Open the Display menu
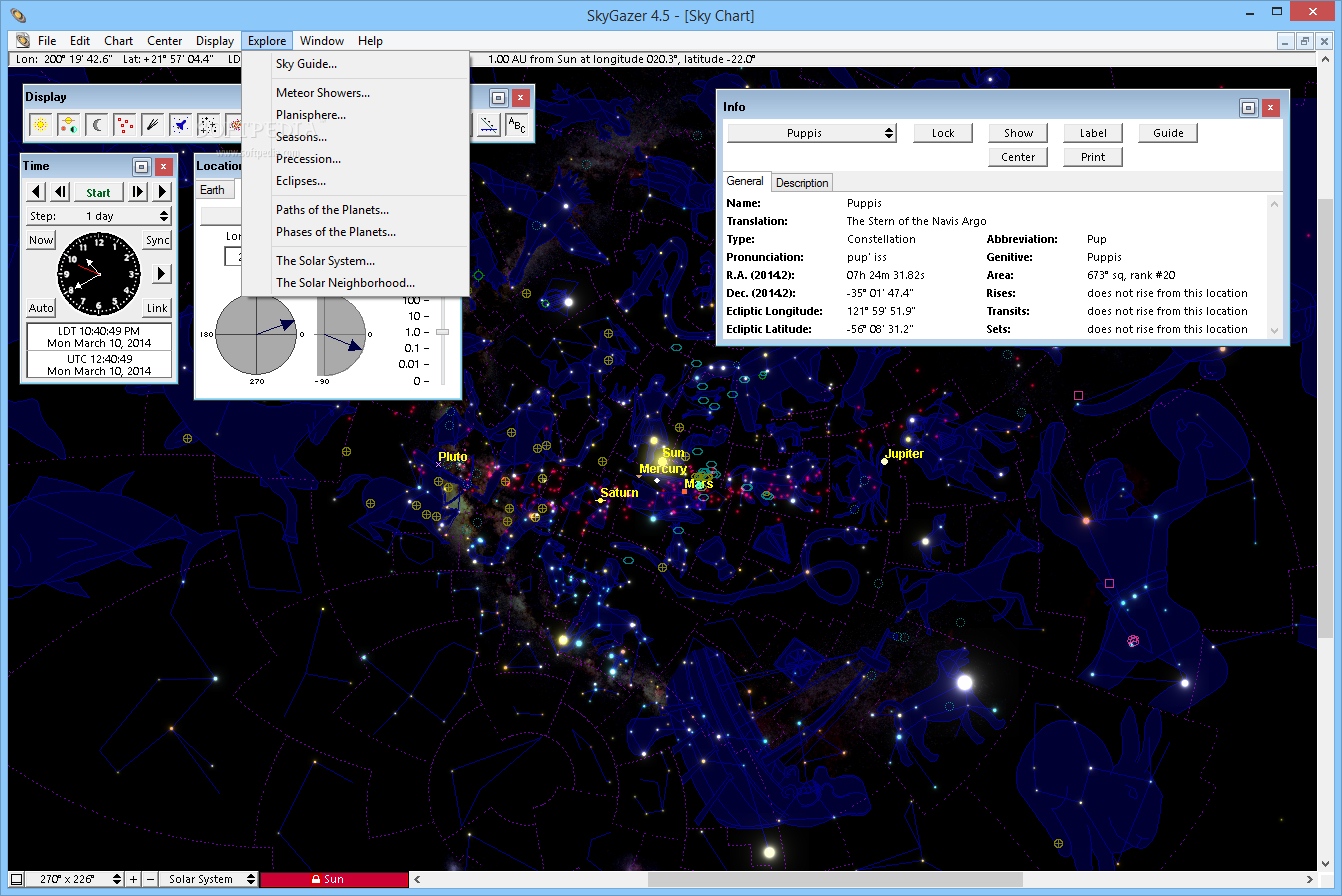Viewport: 1342px width, 896px height. coord(214,41)
